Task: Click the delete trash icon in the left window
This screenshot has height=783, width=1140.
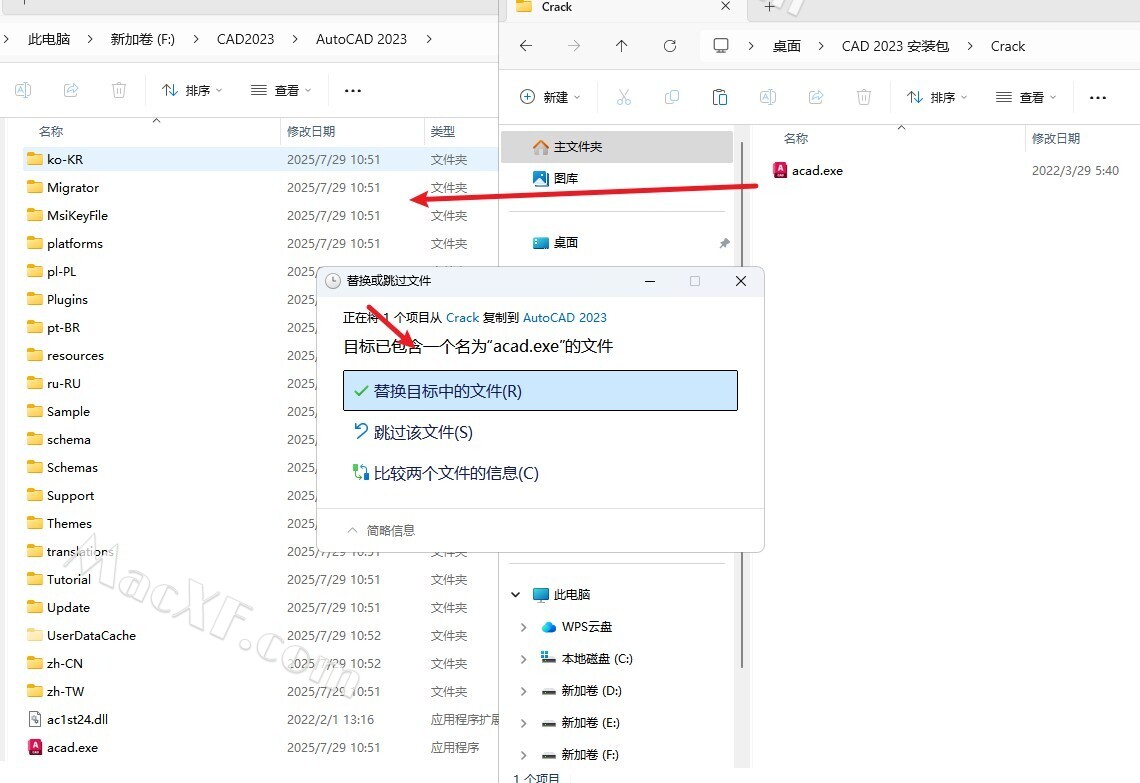Action: click(x=119, y=90)
